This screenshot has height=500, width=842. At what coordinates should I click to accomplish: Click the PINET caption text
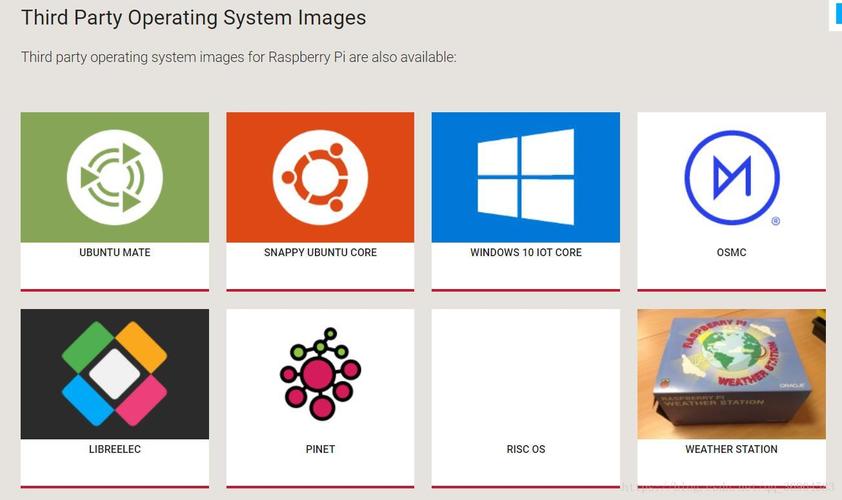pos(320,450)
